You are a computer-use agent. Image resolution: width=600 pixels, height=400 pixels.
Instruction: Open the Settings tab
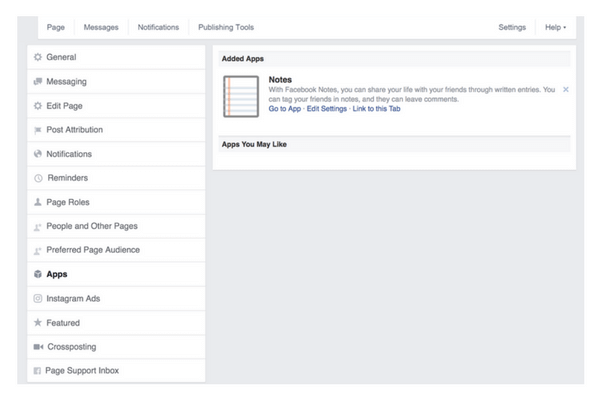[x=512, y=27]
